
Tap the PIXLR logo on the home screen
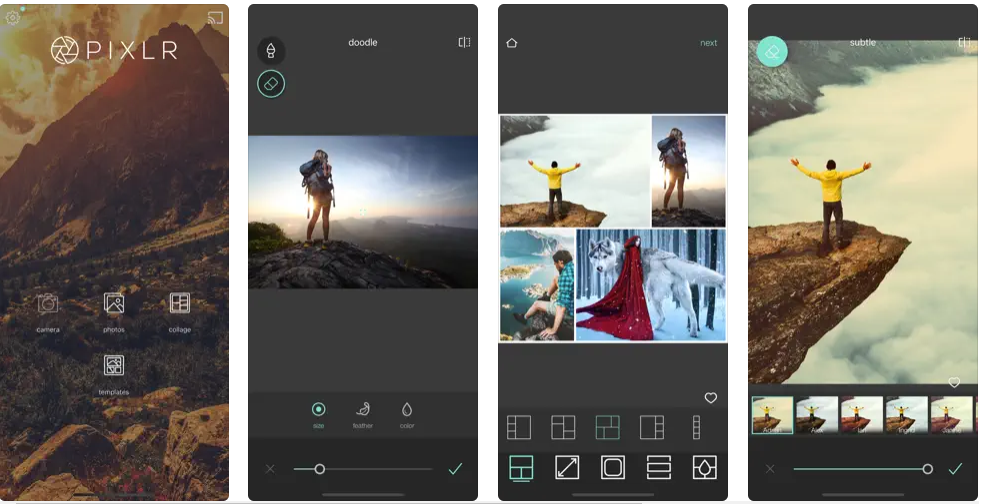[114, 50]
